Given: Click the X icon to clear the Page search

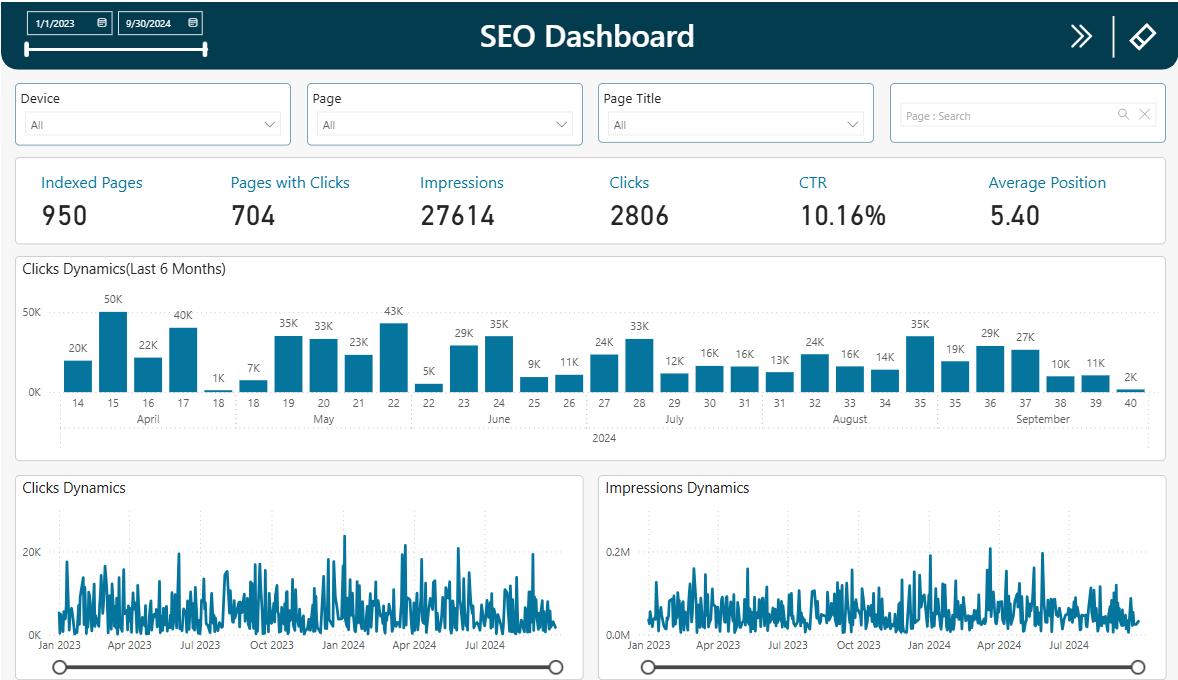Looking at the screenshot, I should coord(1144,114).
